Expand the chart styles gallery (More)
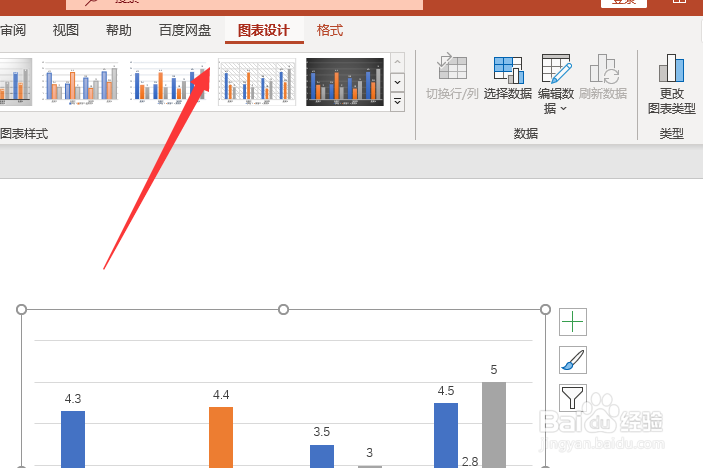 click(x=397, y=102)
